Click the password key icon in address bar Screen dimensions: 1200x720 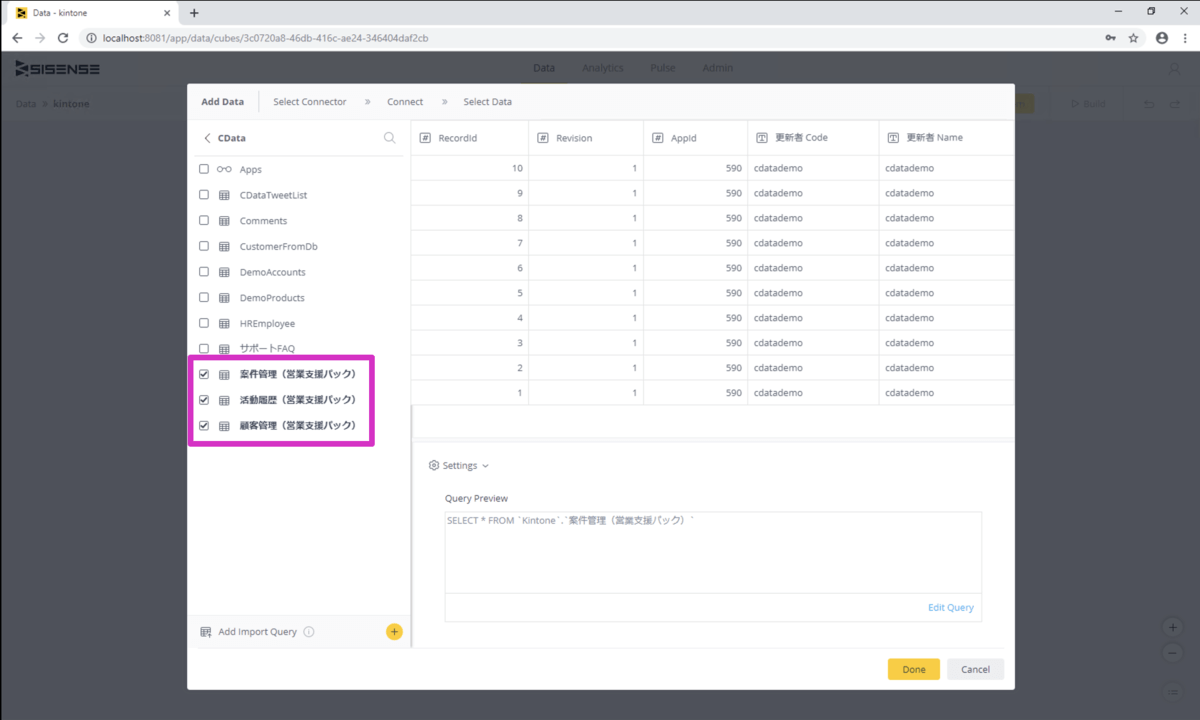[x=1111, y=38]
